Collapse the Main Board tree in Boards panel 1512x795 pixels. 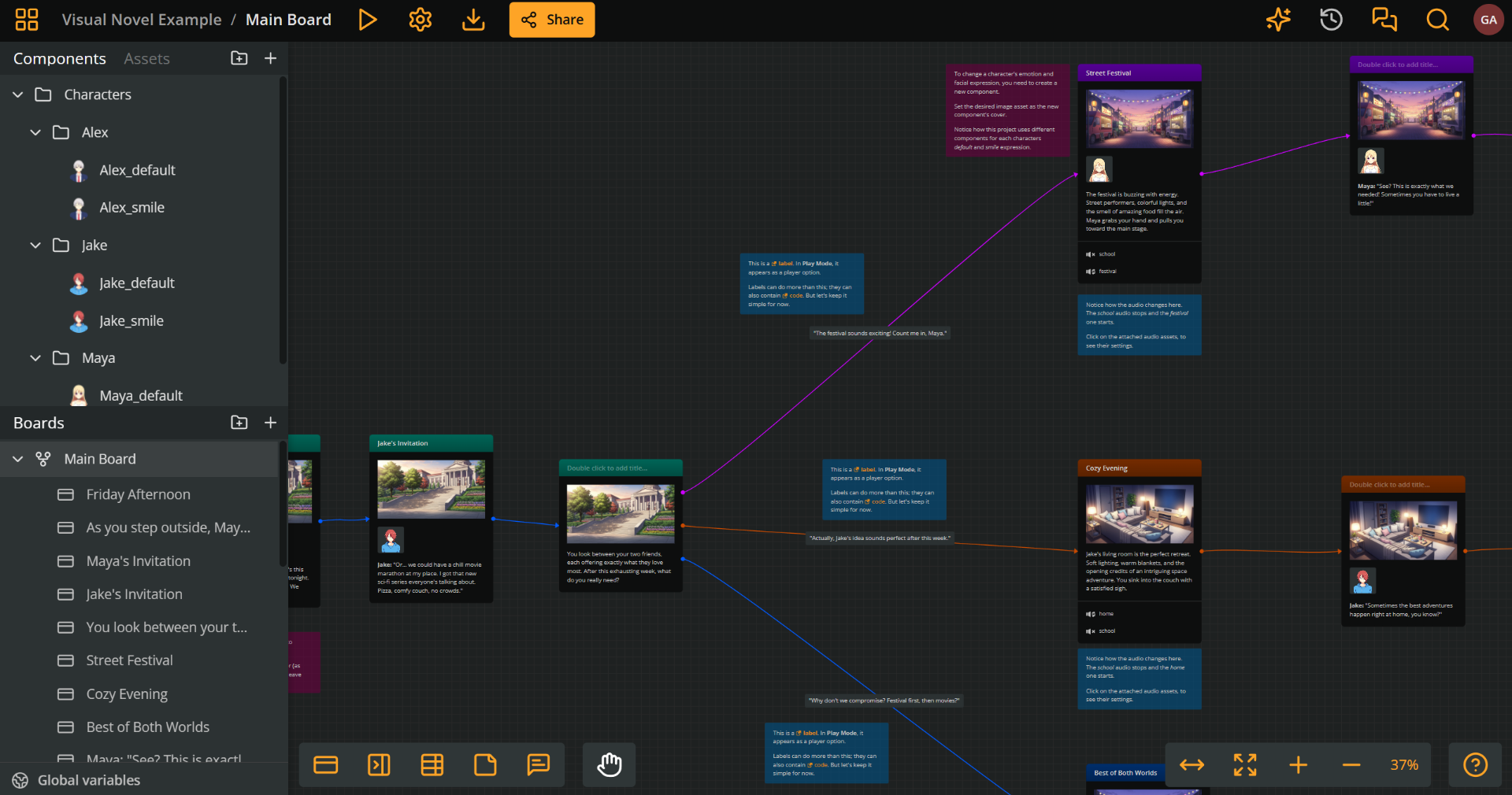pyautogui.click(x=17, y=459)
